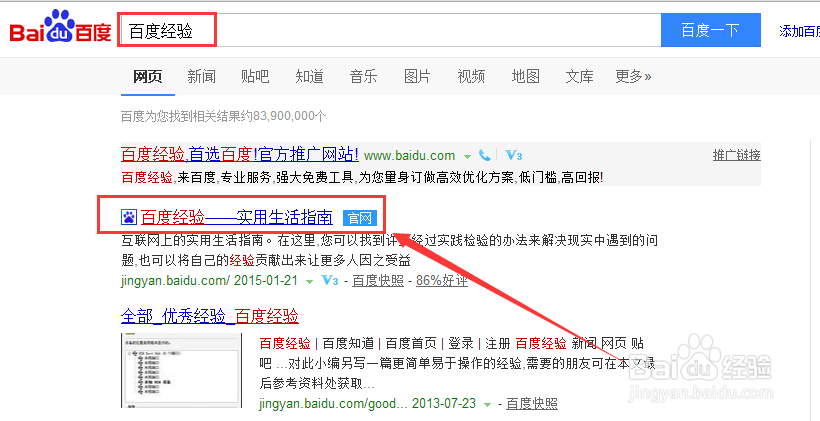Click the www.baidu.com green URL
Screen dimensions: 820x421
click(x=409, y=155)
